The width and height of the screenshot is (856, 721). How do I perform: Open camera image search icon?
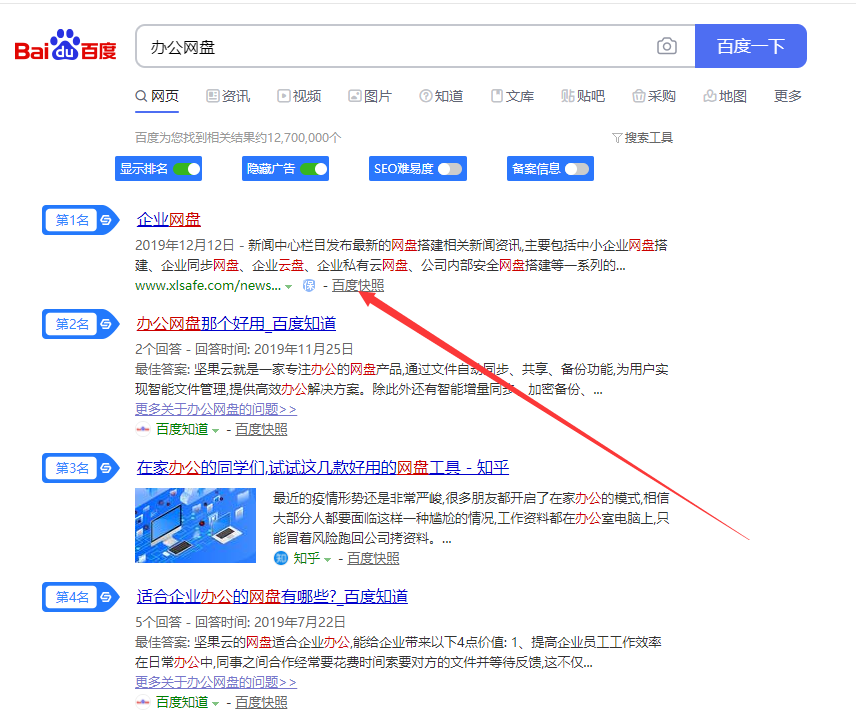pyautogui.click(x=667, y=46)
